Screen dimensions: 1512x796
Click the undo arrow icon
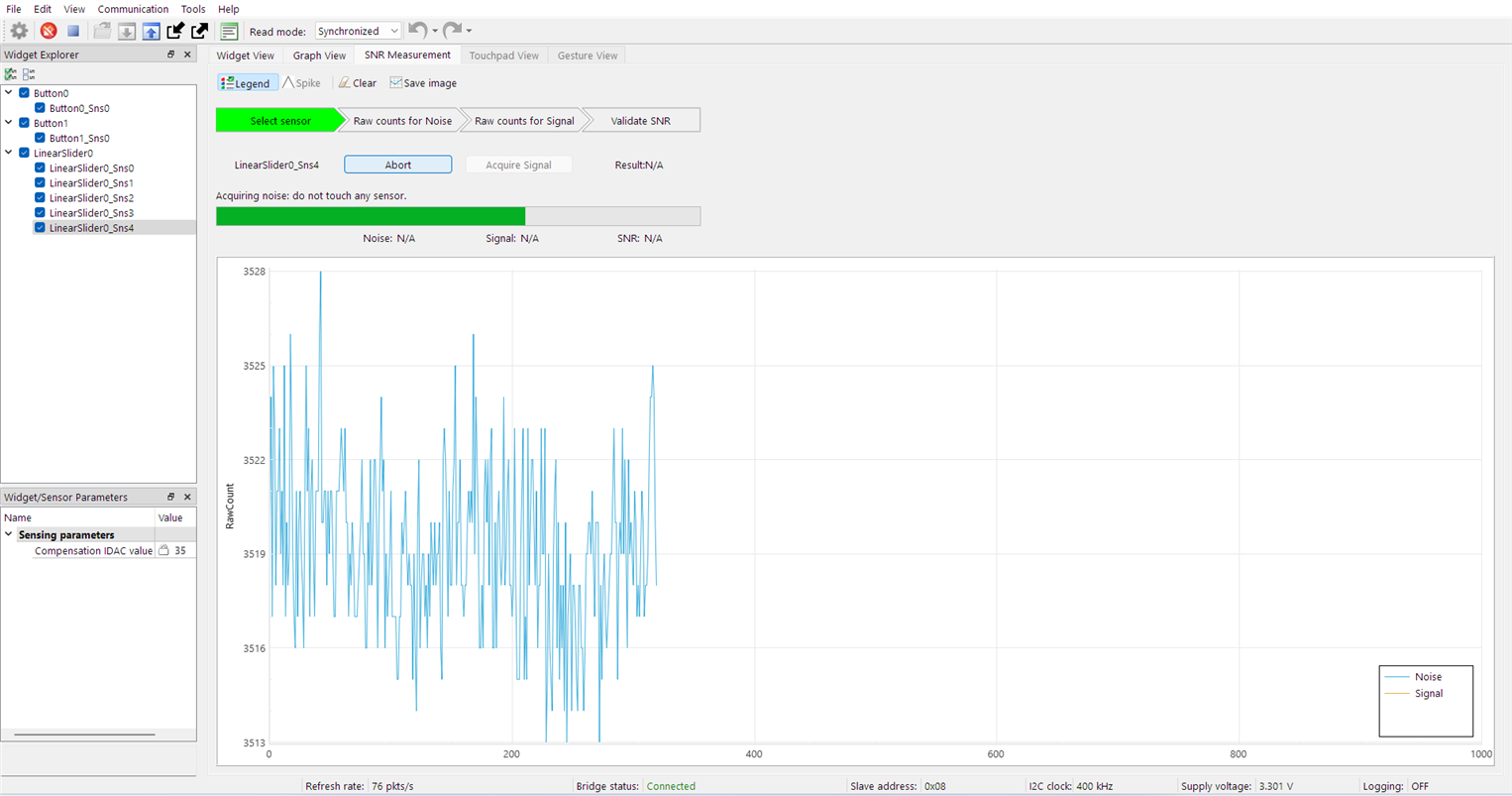pyautogui.click(x=417, y=31)
